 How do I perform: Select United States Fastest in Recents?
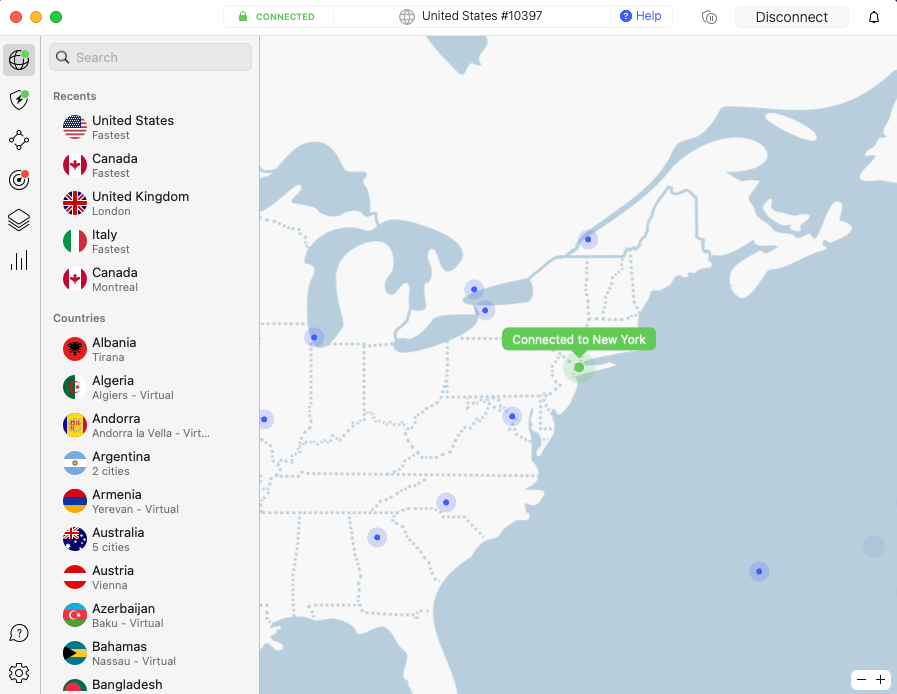point(152,127)
